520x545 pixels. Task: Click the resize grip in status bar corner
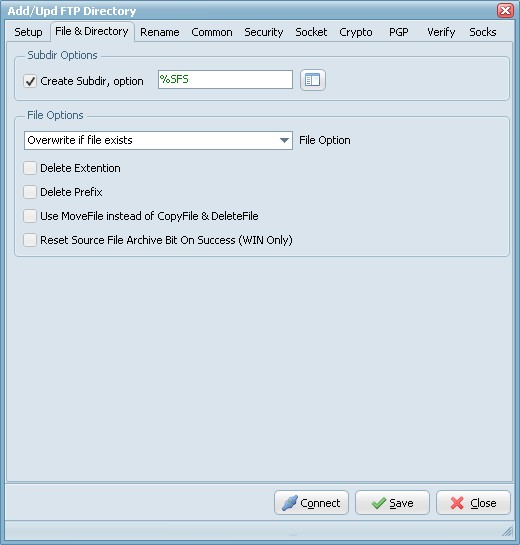pyautogui.click(x=507, y=531)
